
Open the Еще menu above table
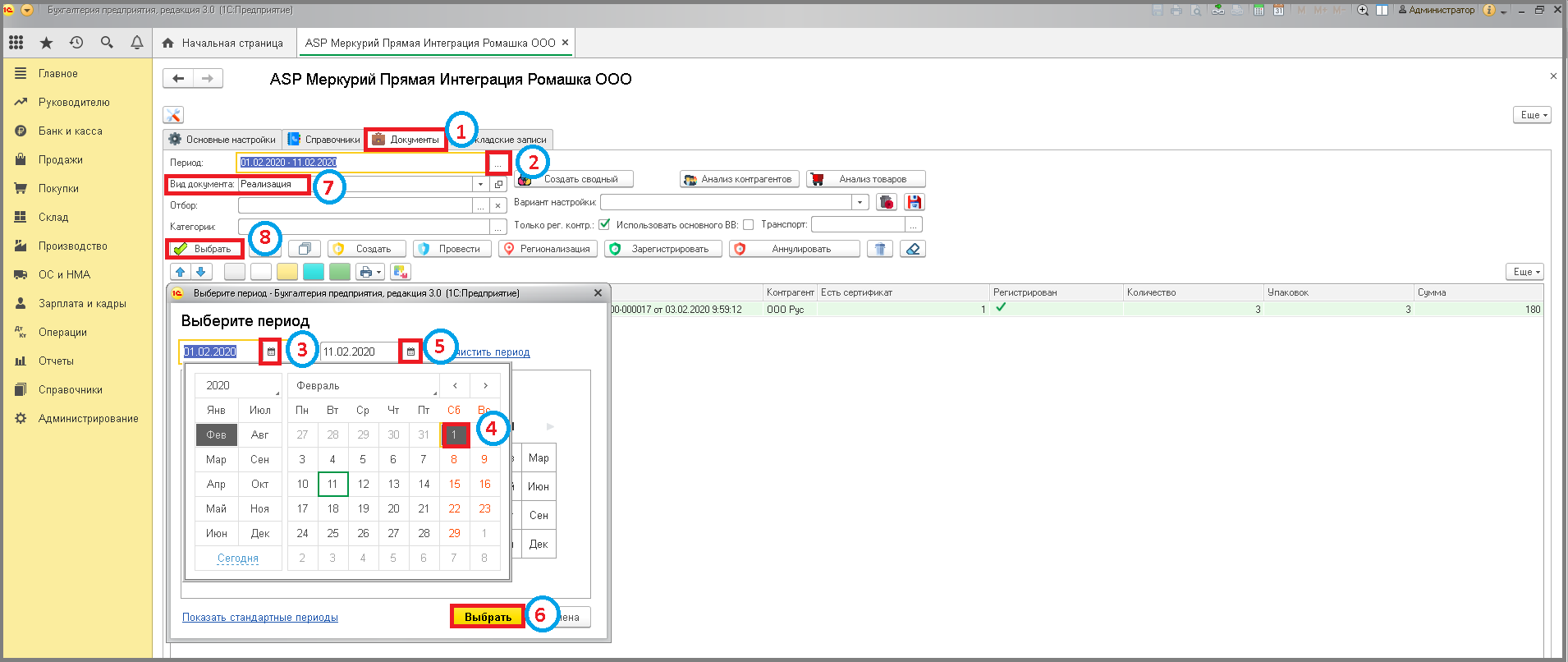tap(1524, 272)
